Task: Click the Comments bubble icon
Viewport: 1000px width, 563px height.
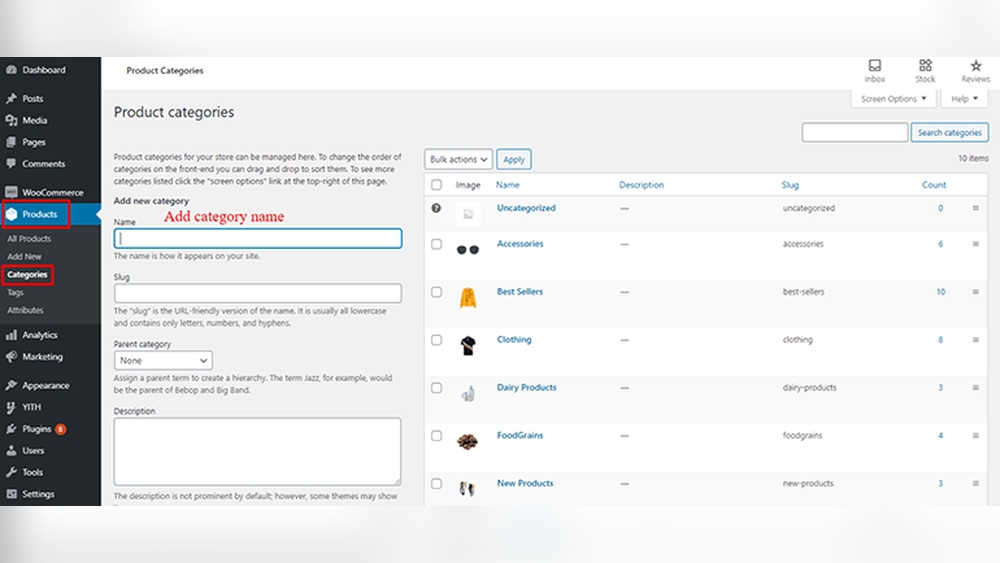Action: click(11, 164)
